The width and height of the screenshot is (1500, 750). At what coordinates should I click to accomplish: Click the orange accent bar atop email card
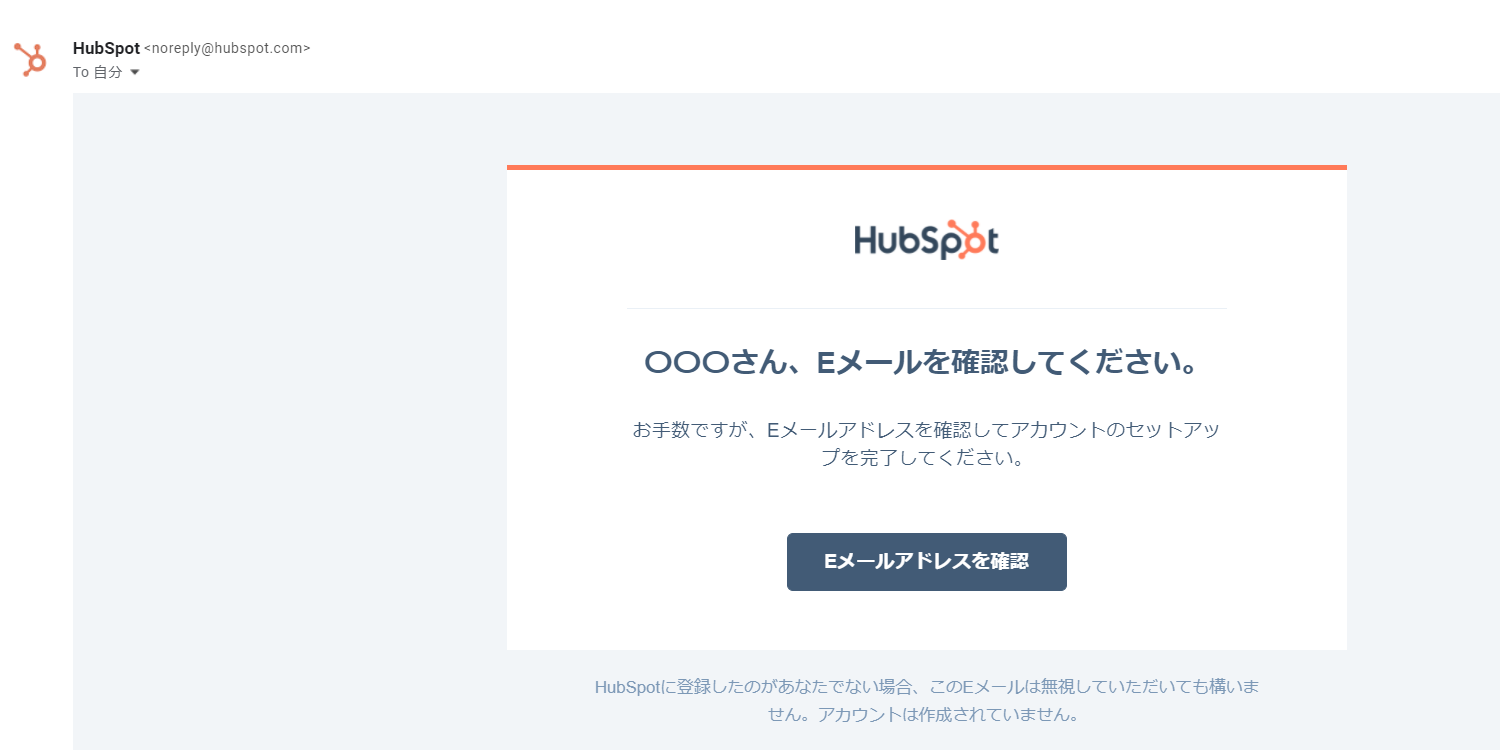pos(926,167)
